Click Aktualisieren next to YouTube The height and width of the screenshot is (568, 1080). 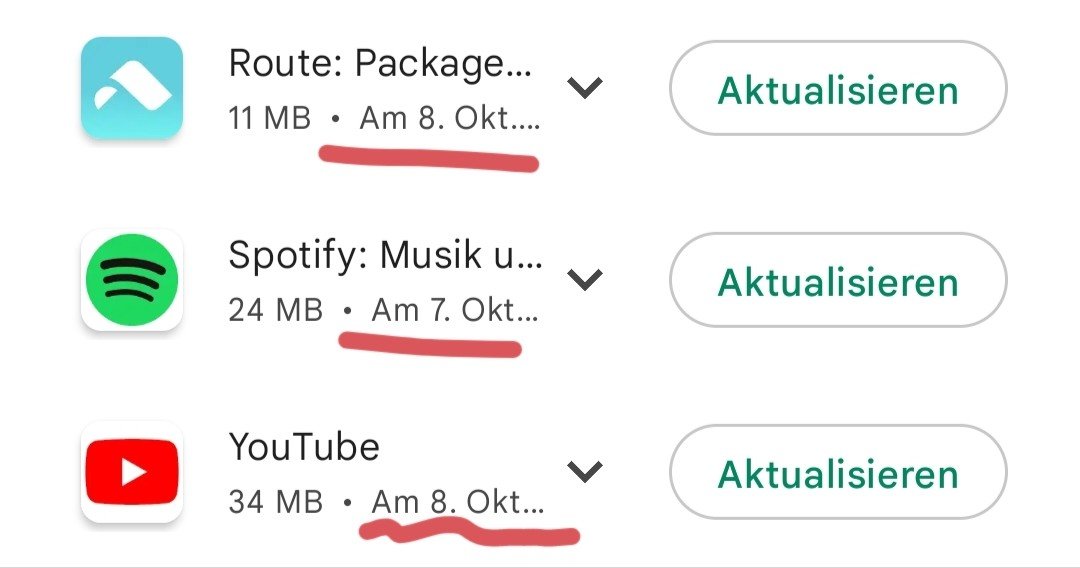click(x=838, y=472)
